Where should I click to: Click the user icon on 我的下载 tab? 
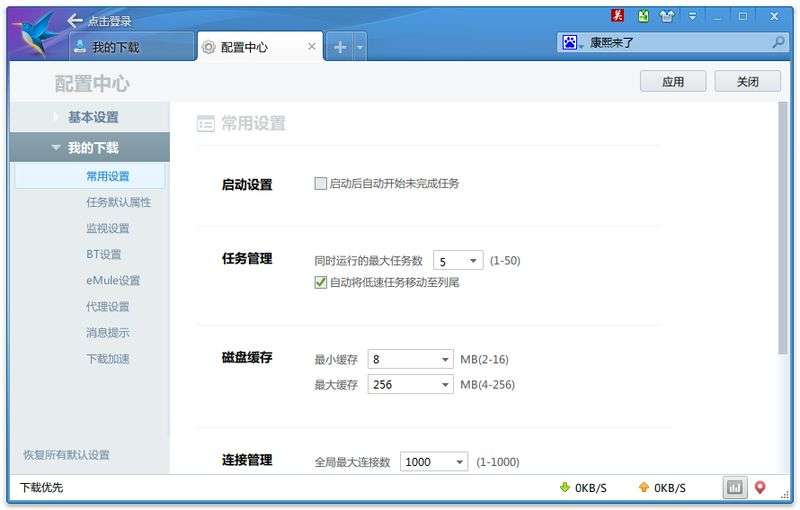[x=80, y=47]
